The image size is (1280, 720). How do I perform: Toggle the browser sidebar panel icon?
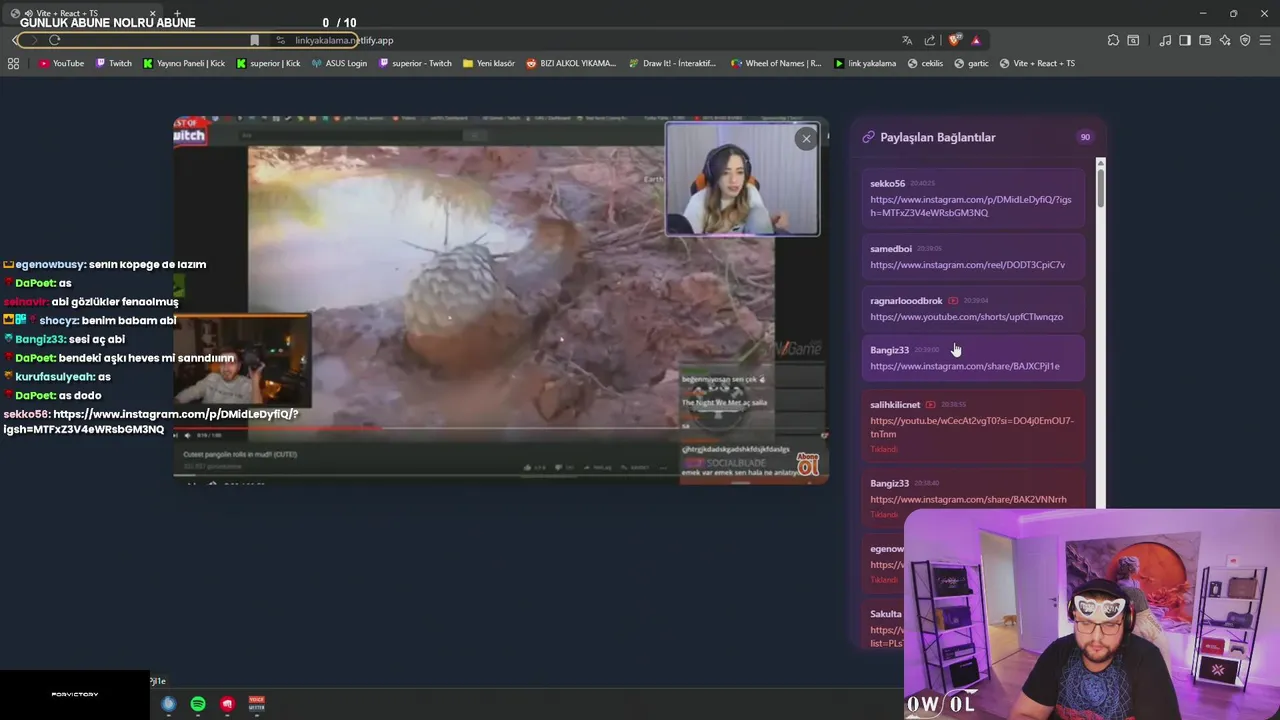[x=1185, y=40]
